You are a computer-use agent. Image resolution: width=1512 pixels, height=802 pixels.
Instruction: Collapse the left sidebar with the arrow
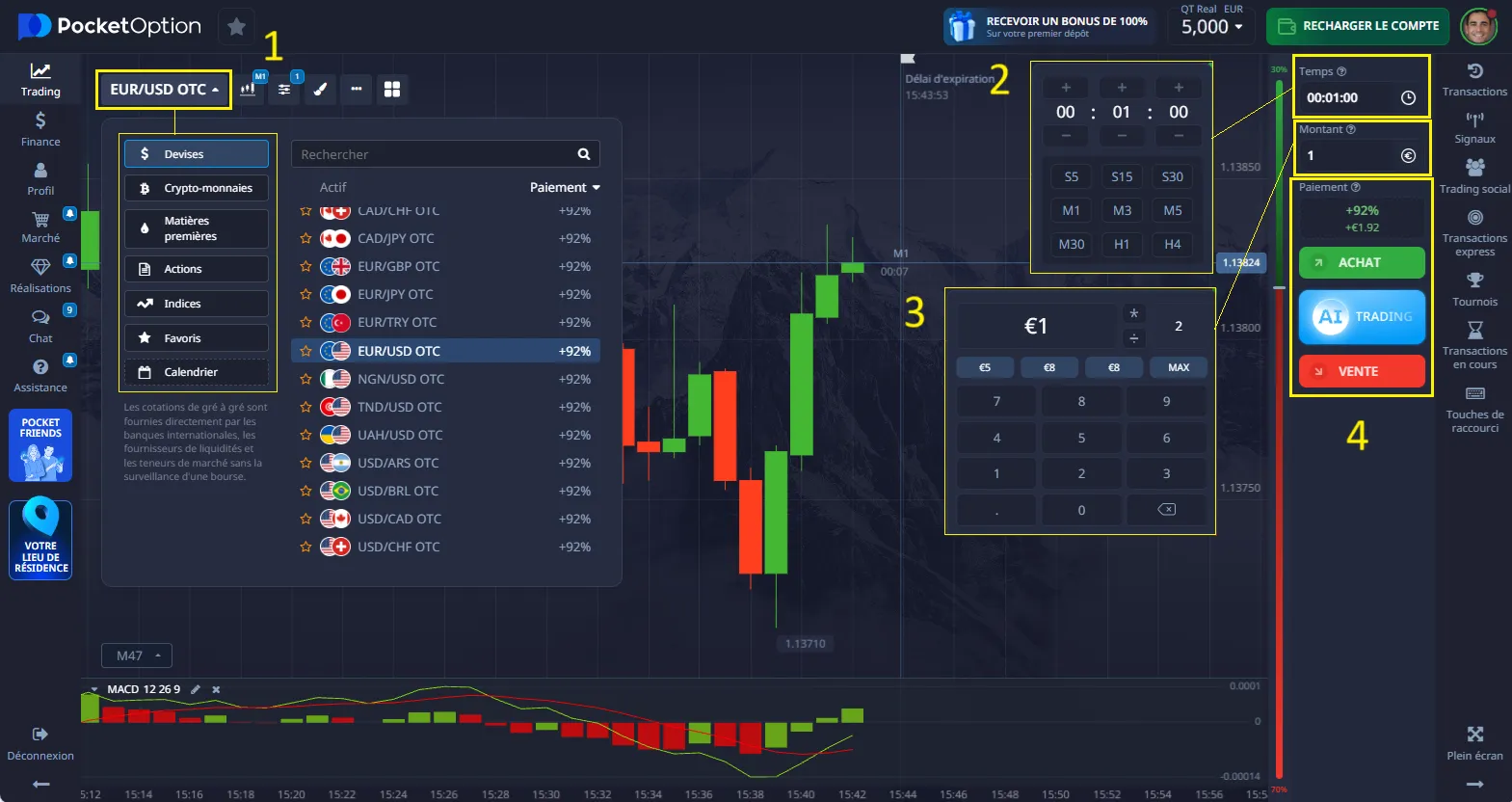(40, 784)
